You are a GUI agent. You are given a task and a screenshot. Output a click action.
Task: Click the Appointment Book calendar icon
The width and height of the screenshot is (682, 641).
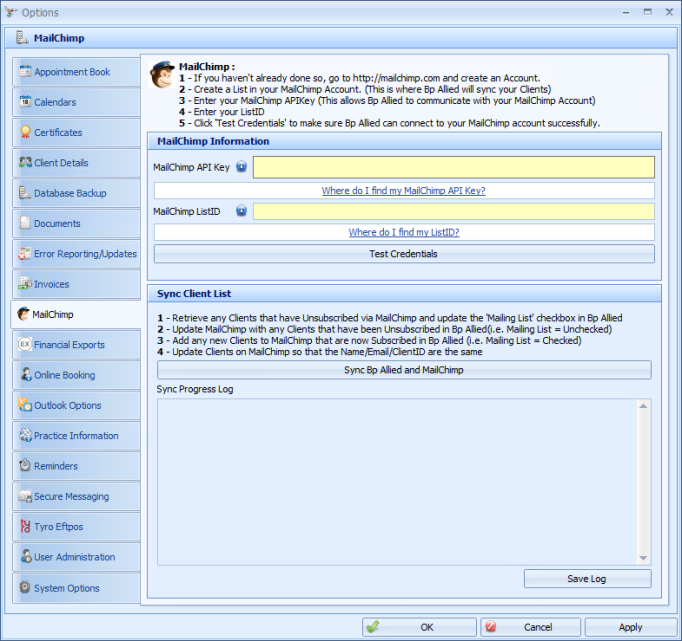click(x=25, y=71)
